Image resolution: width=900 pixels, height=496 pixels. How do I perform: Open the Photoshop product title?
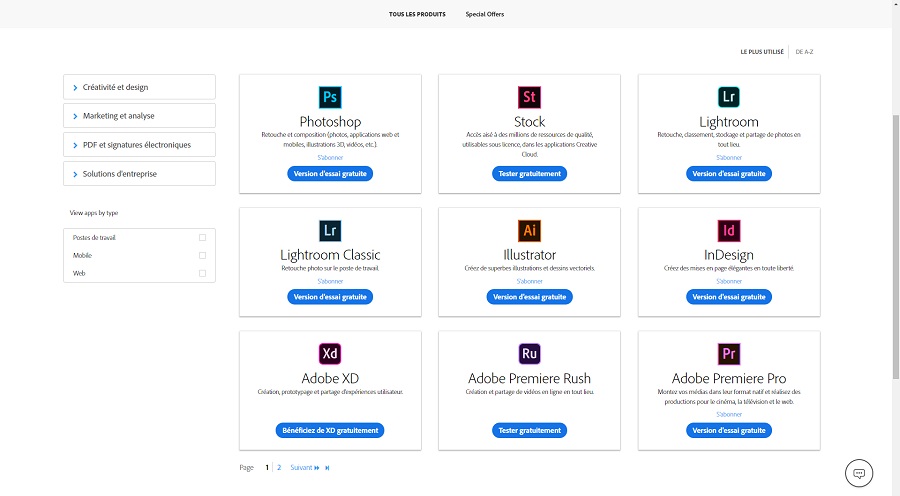point(330,122)
